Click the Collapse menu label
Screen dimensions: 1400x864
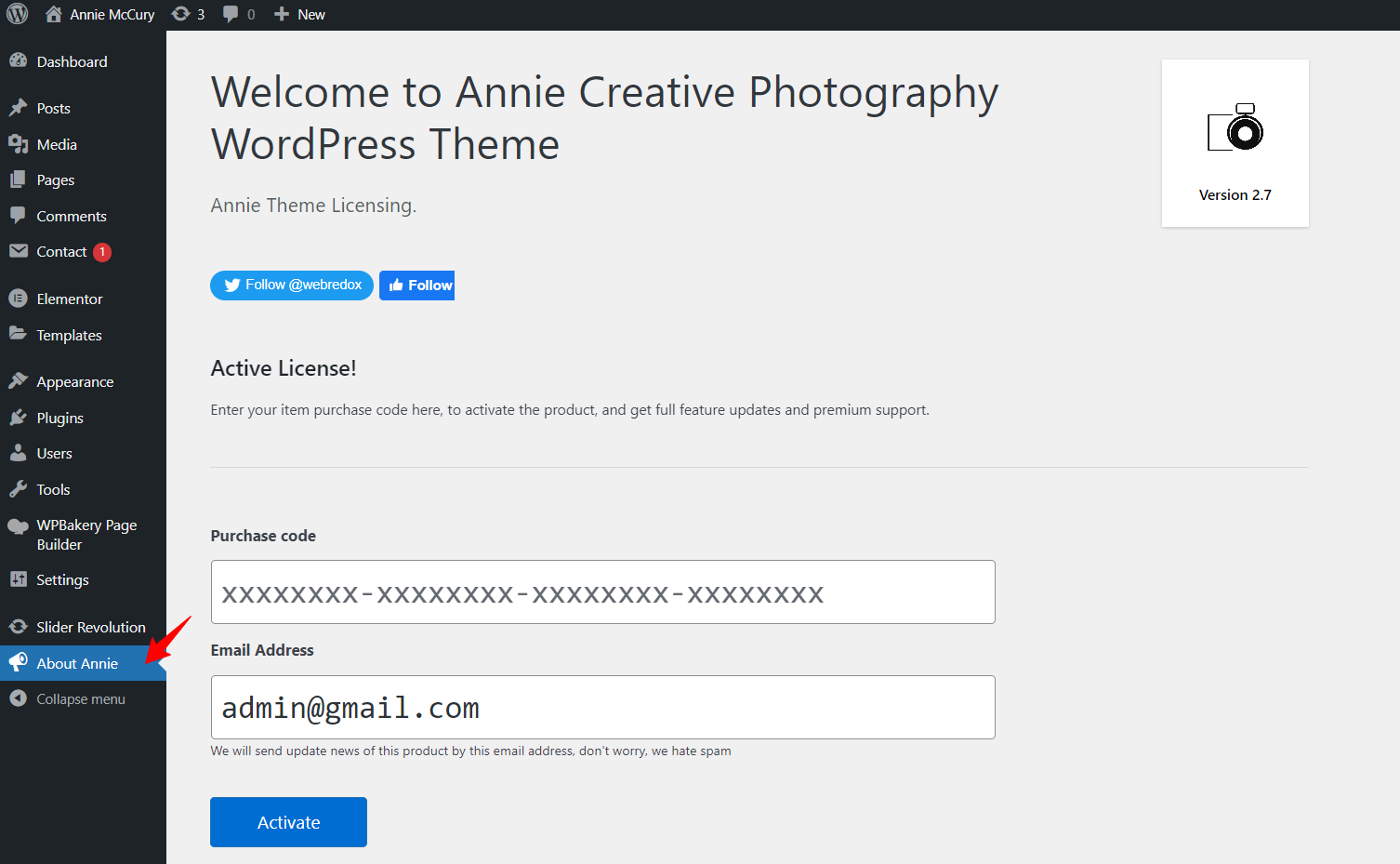tap(81, 699)
